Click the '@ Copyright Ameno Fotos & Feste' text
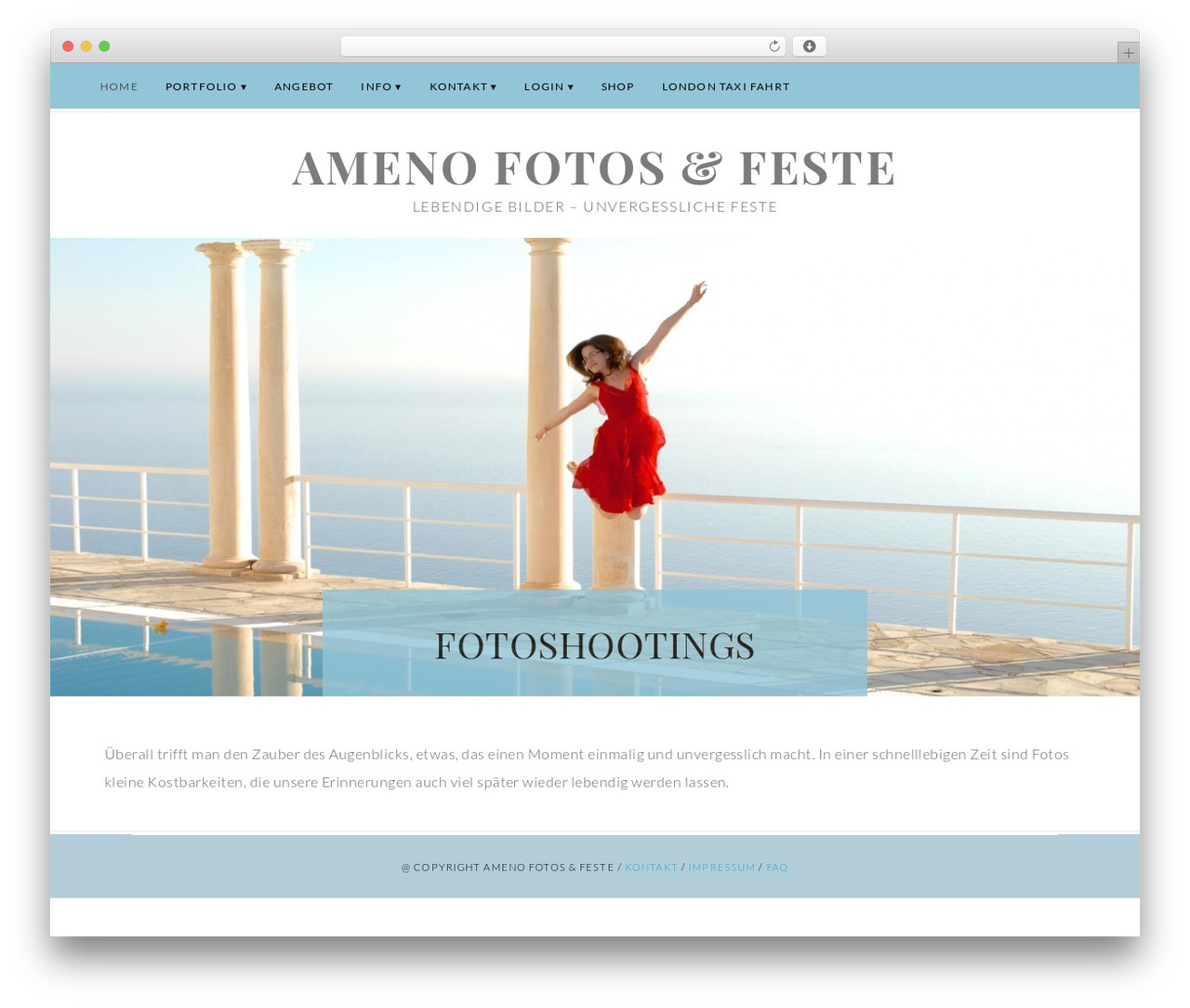The width and height of the screenshot is (1190, 1008). (x=508, y=868)
